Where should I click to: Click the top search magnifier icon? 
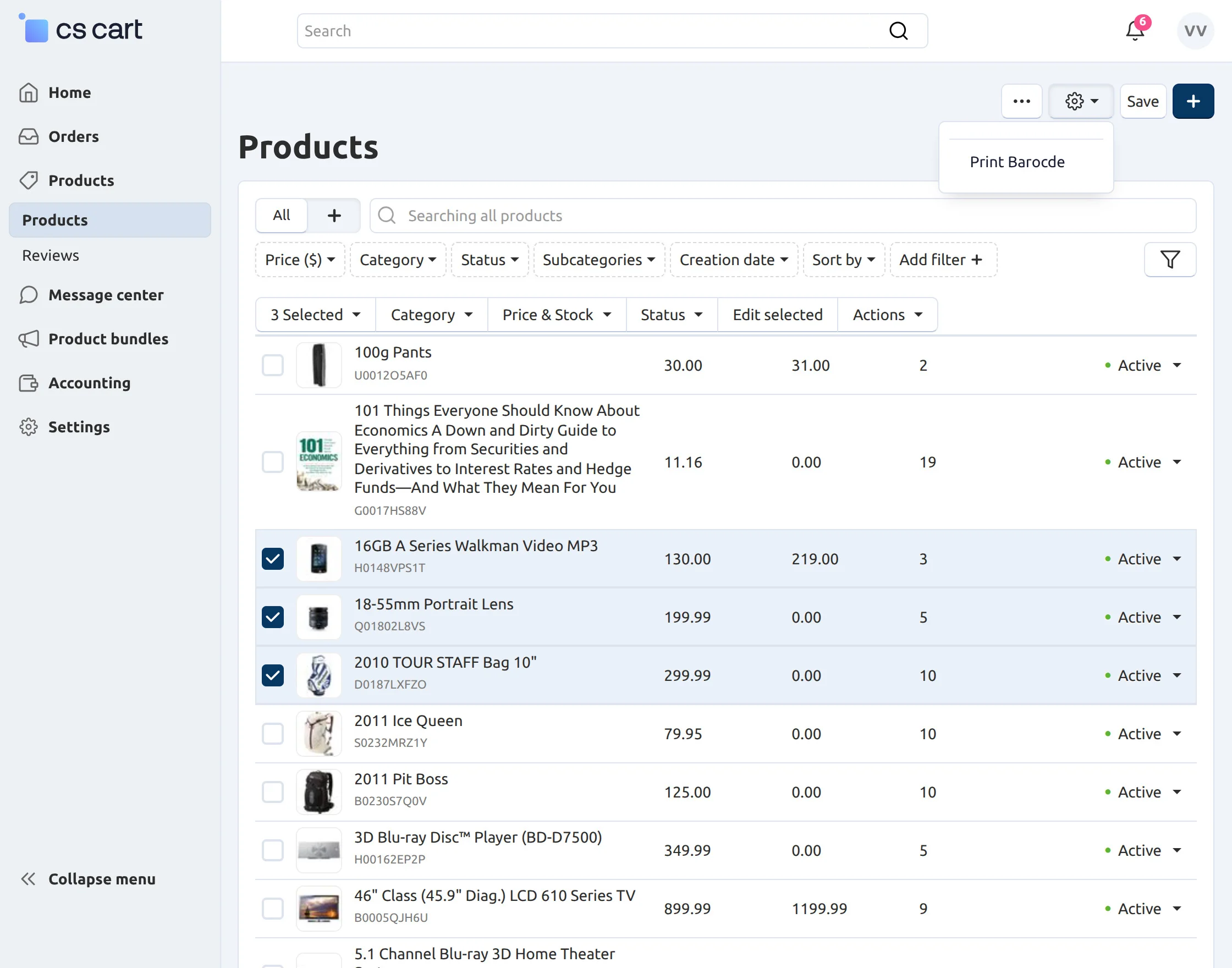click(898, 31)
